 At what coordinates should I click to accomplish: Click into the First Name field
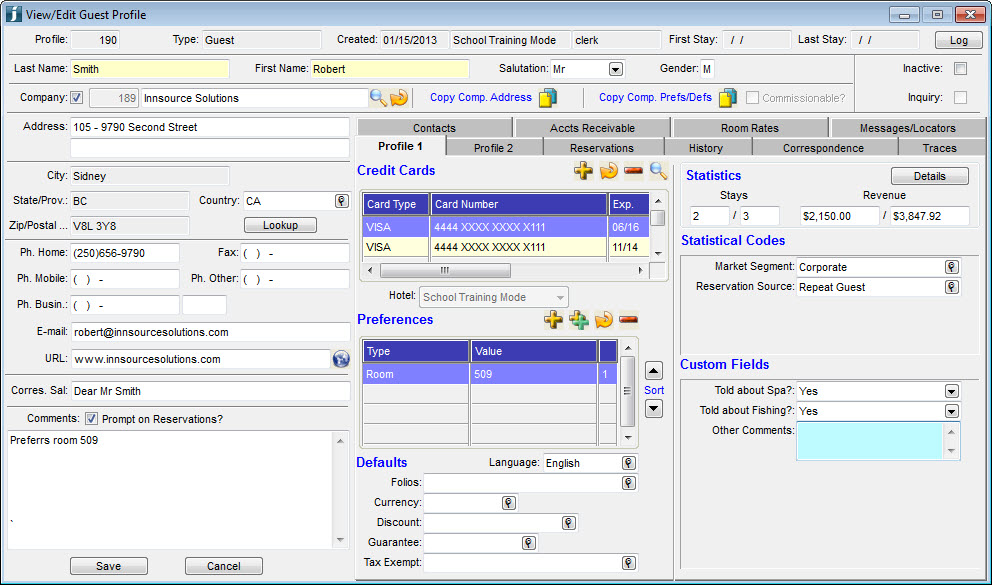point(389,69)
